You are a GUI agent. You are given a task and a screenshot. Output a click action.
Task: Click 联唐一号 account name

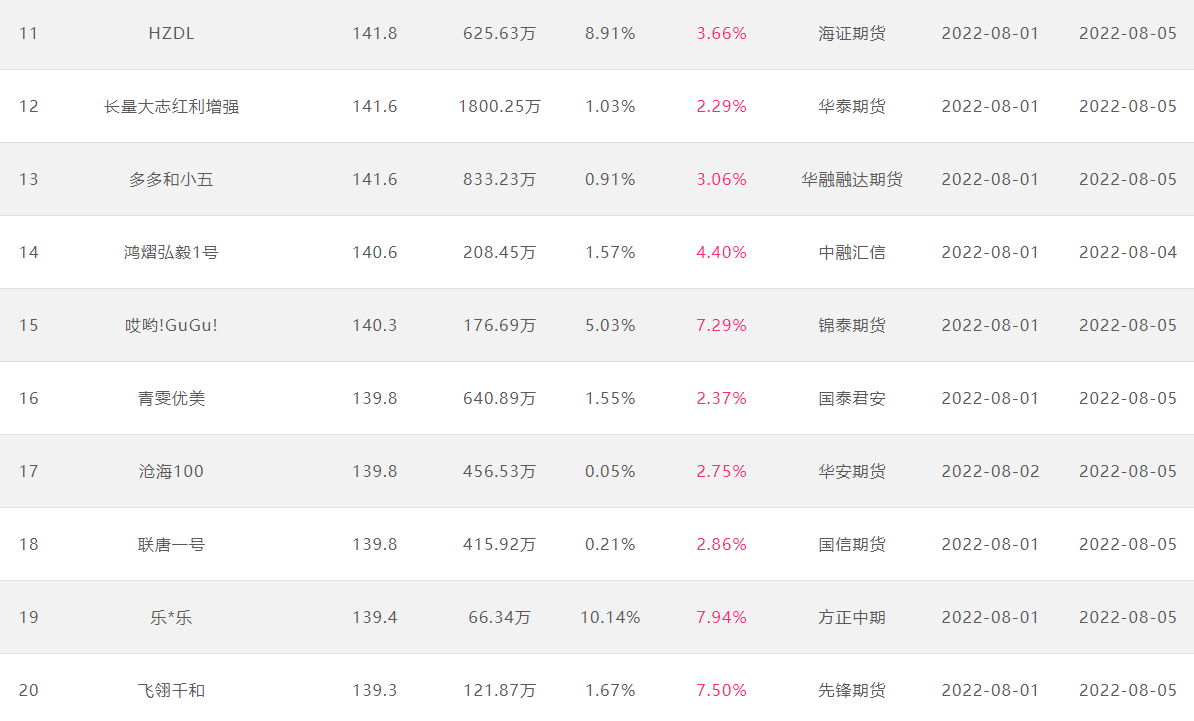pos(171,544)
